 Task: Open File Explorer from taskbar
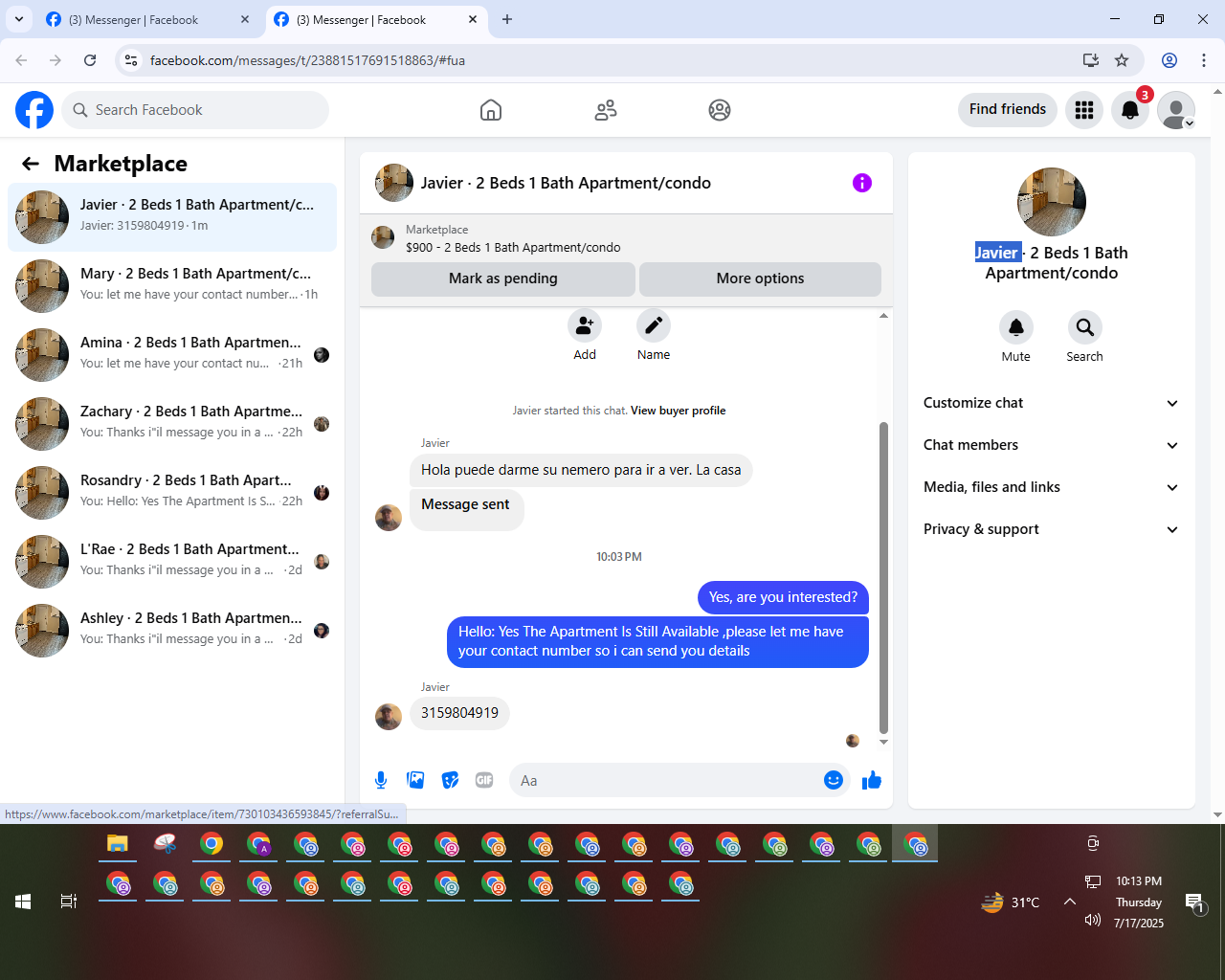click(x=118, y=844)
